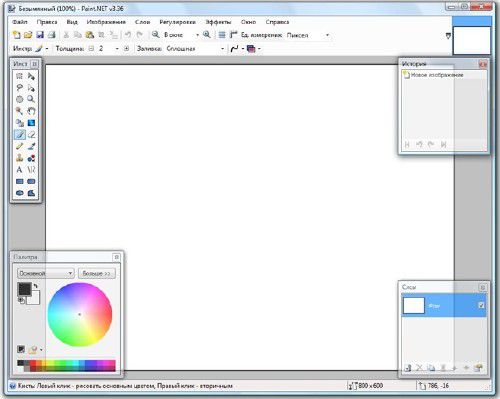Select the Line/Curve tool
This screenshot has height=399, width=500.
[x=31, y=169]
